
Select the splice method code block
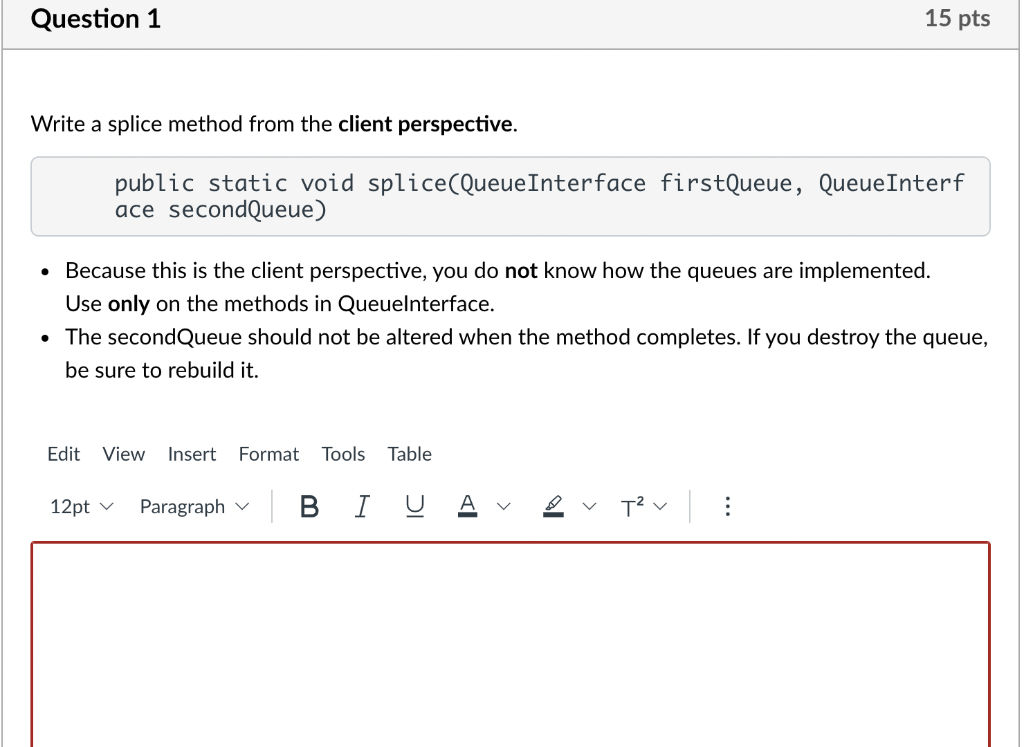tap(510, 196)
